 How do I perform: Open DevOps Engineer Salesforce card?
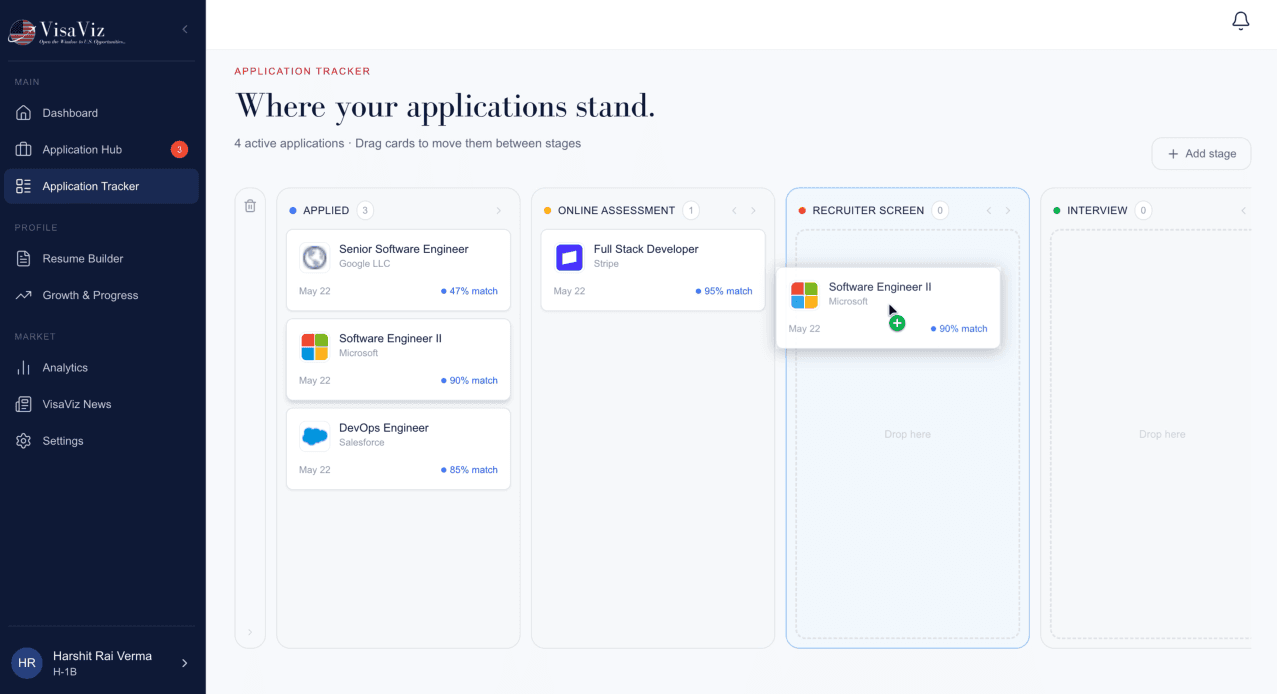(x=398, y=448)
